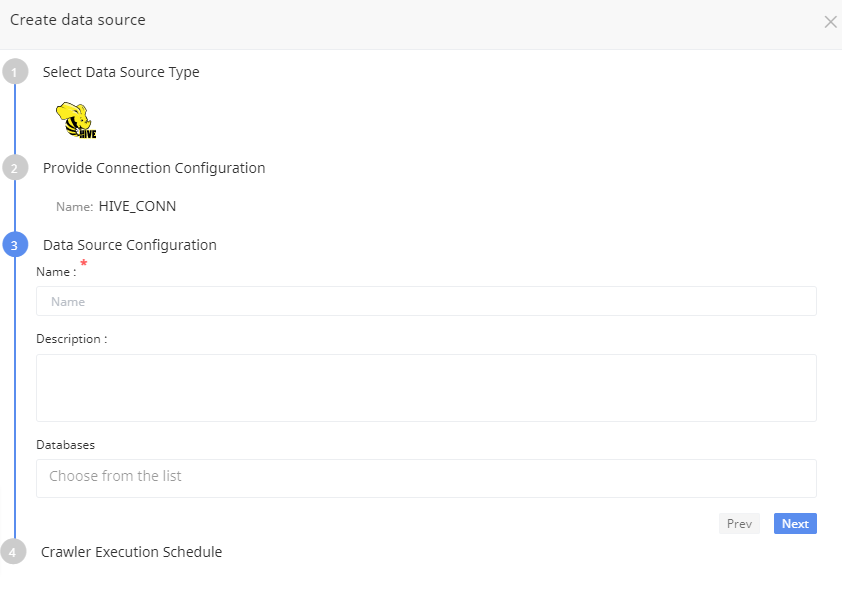Expand Crawler Execution Schedule step
Viewport: 842px width, 594px height.
tap(131, 552)
